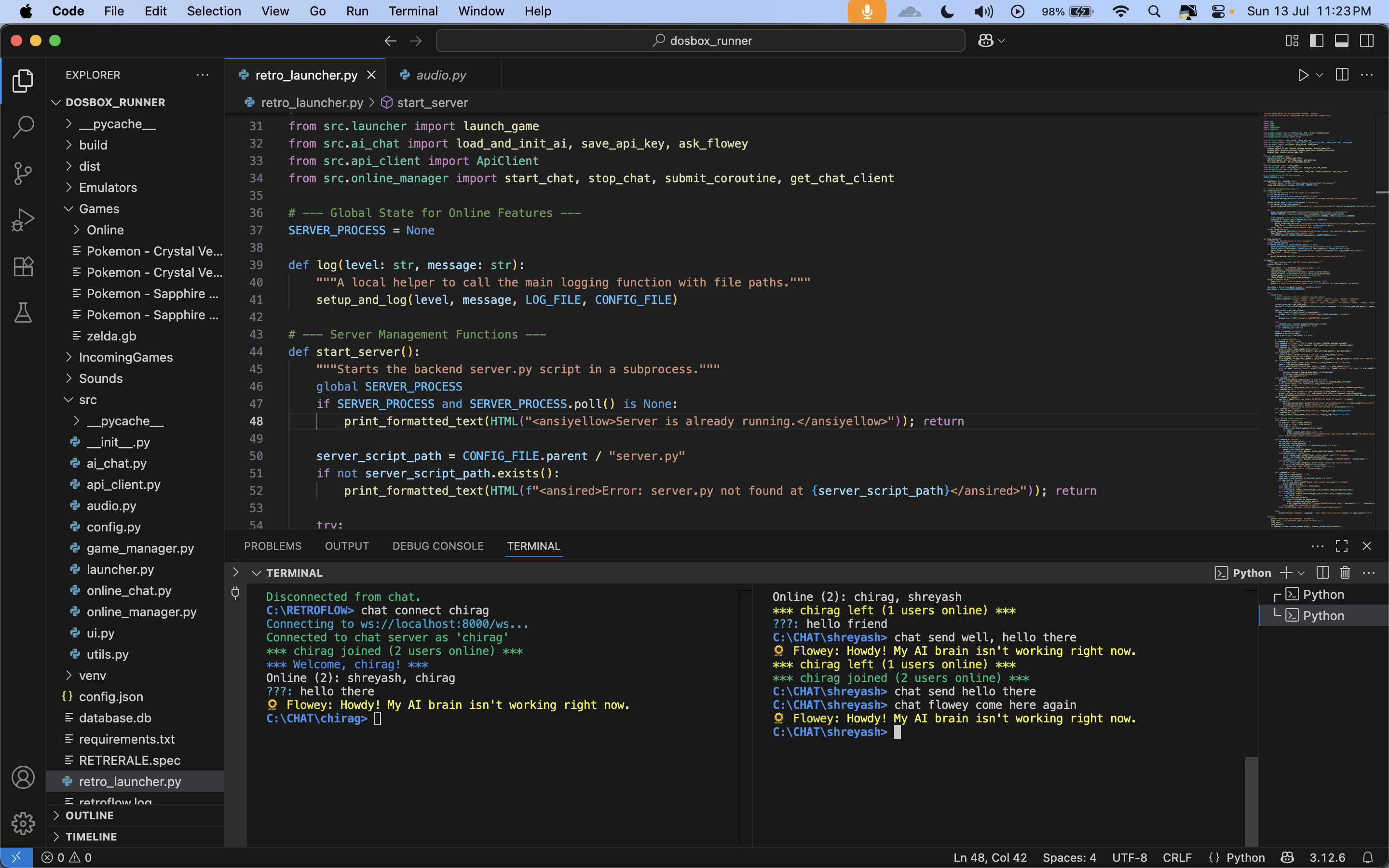Toggle the primary sidebar layout button
This screenshot has height=868, width=1389.
(1316, 41)
